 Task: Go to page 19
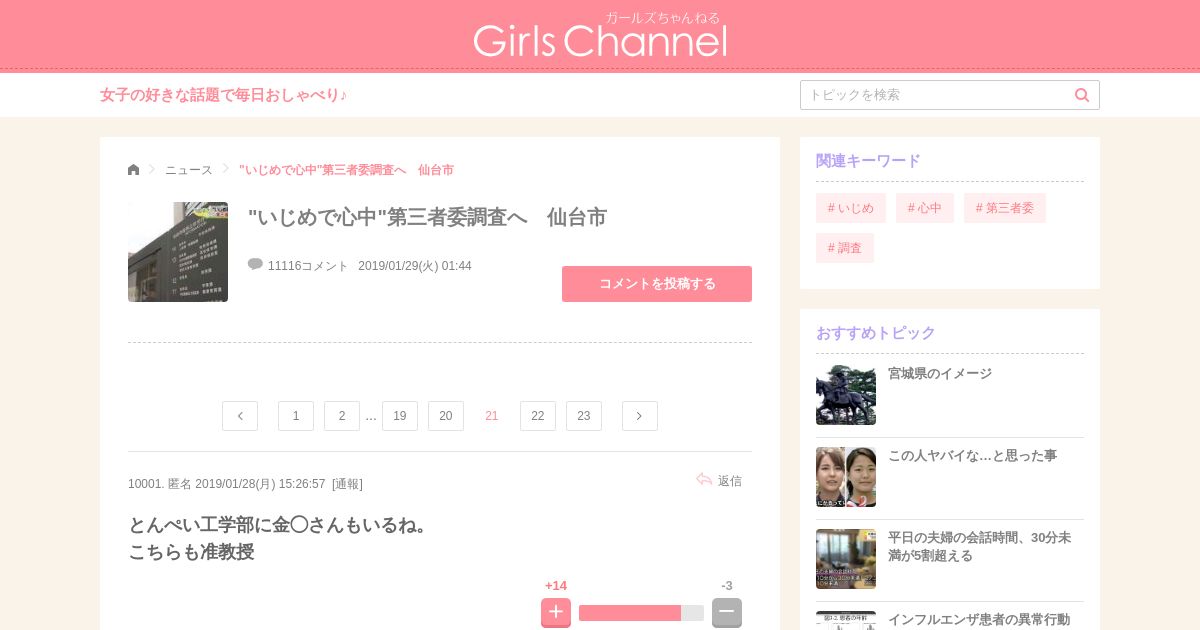(400, 416)
